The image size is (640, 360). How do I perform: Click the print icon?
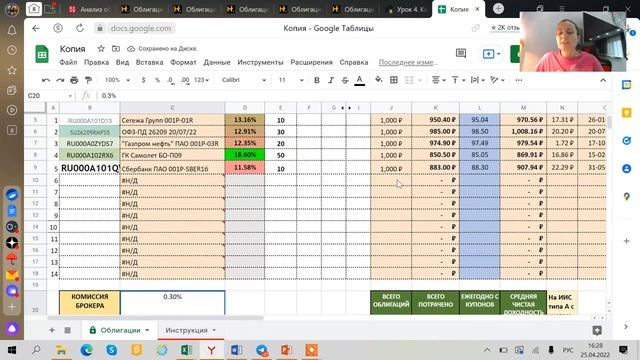coord(74,80)
